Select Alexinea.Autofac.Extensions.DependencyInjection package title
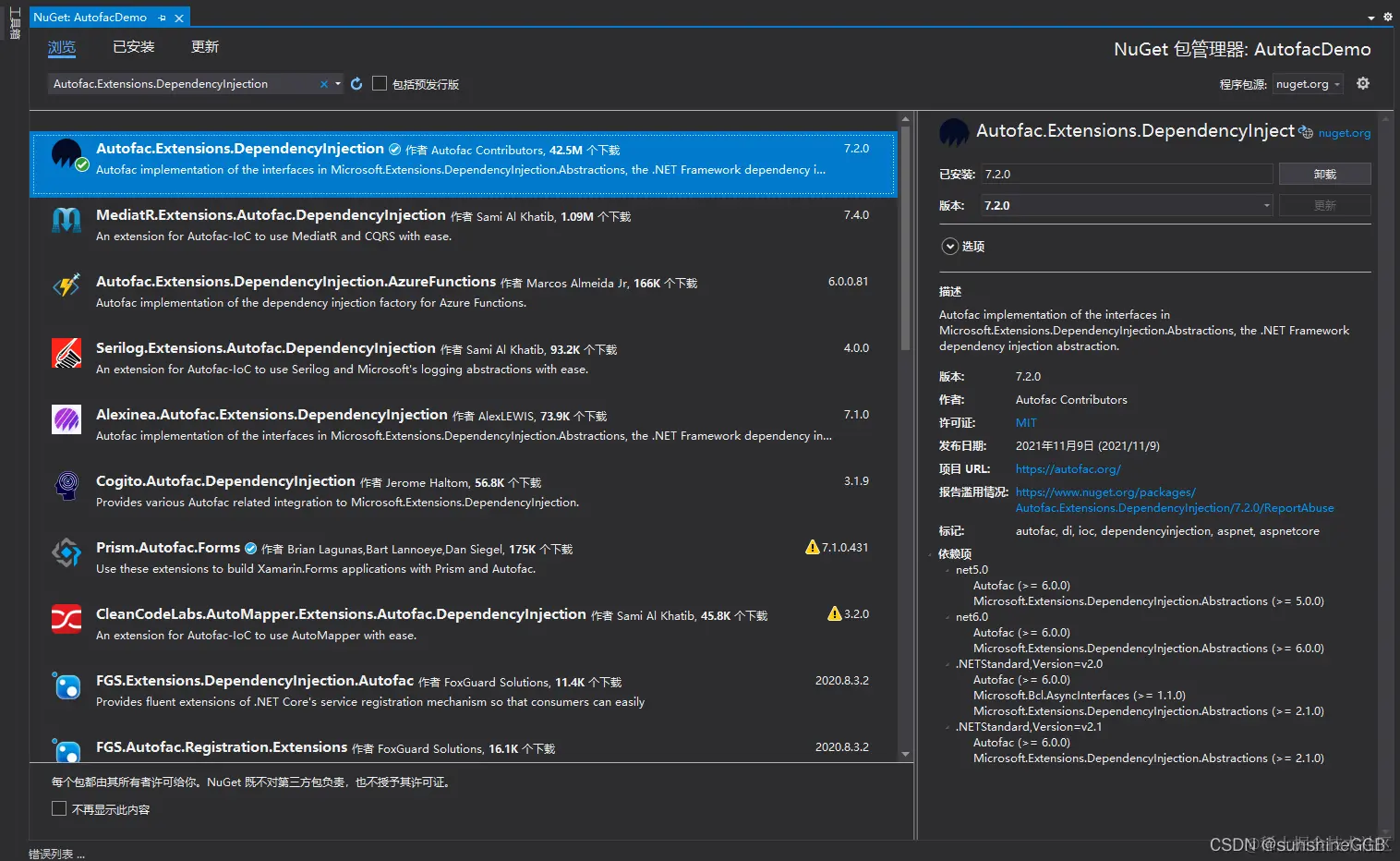The height and width of the screenshot is (861, 1400). click(x=272, y=415)
